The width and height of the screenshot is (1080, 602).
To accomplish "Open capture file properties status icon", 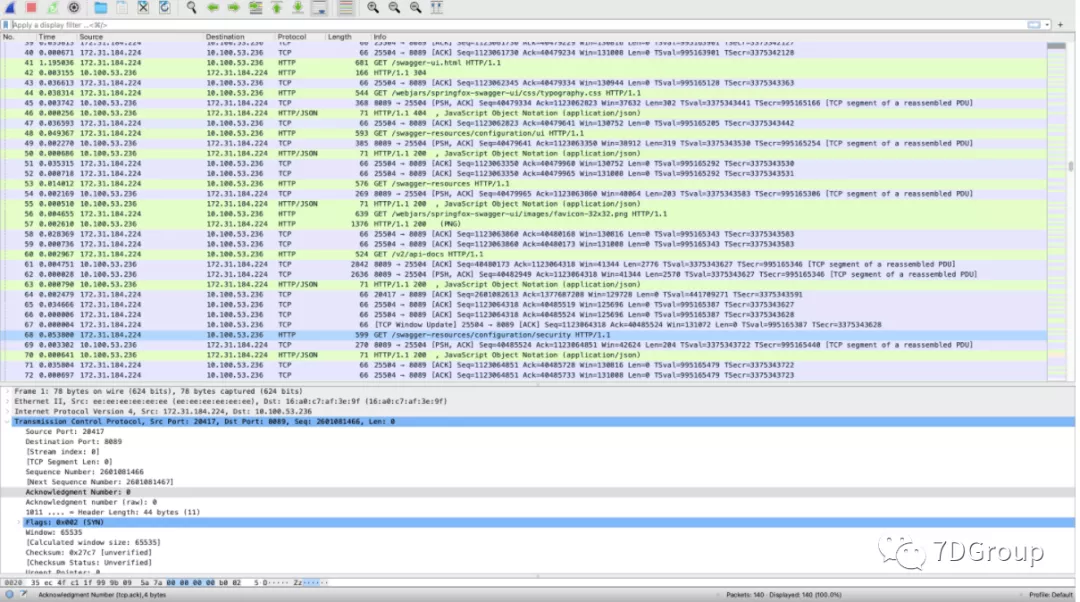I will pyautogui.click(x=23, y=594).
